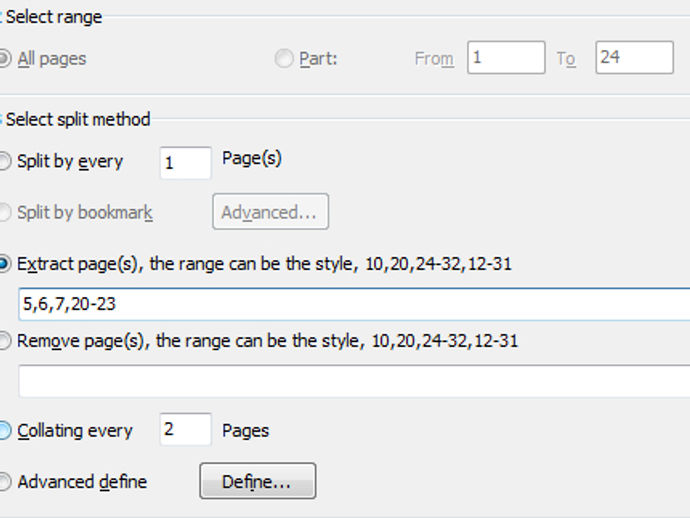
Task: Choose Split by bookmark option
Action: click(4, 213)
